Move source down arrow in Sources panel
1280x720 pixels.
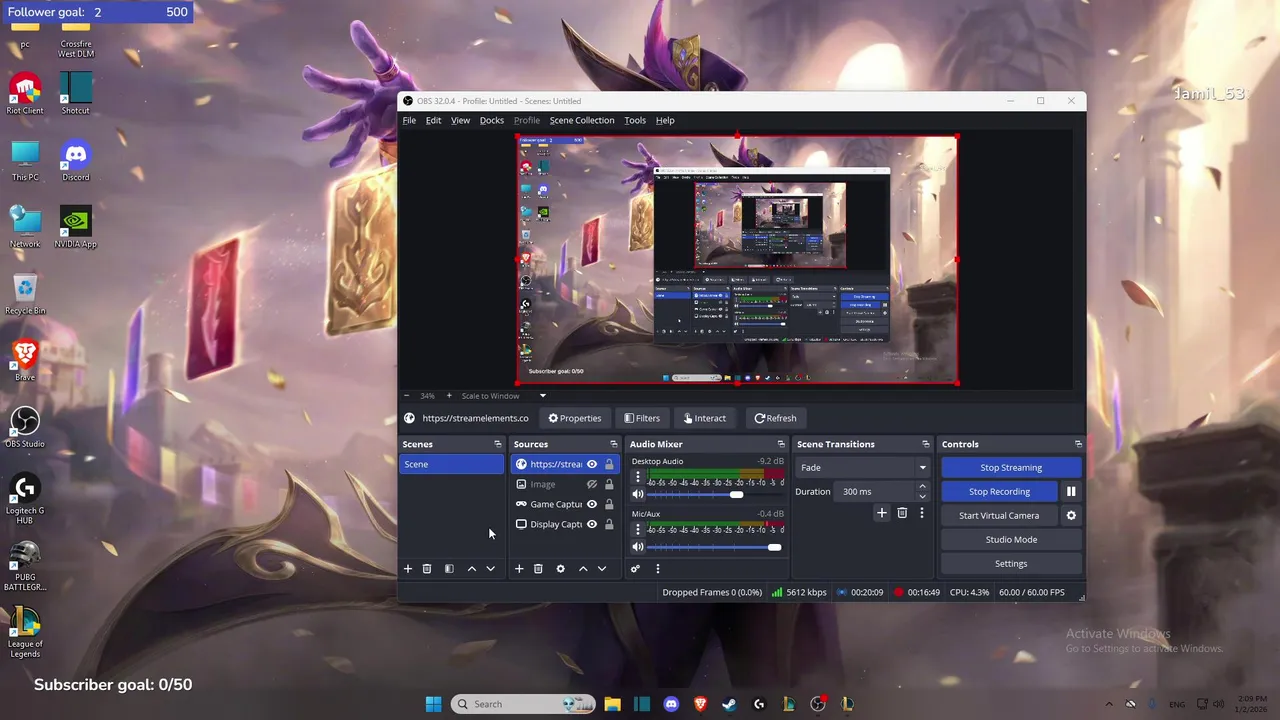(x=602, y=569)
